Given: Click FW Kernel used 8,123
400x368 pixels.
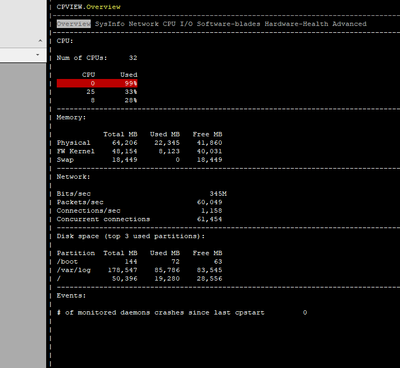Looking at the screenshot, I should [169, 151].
